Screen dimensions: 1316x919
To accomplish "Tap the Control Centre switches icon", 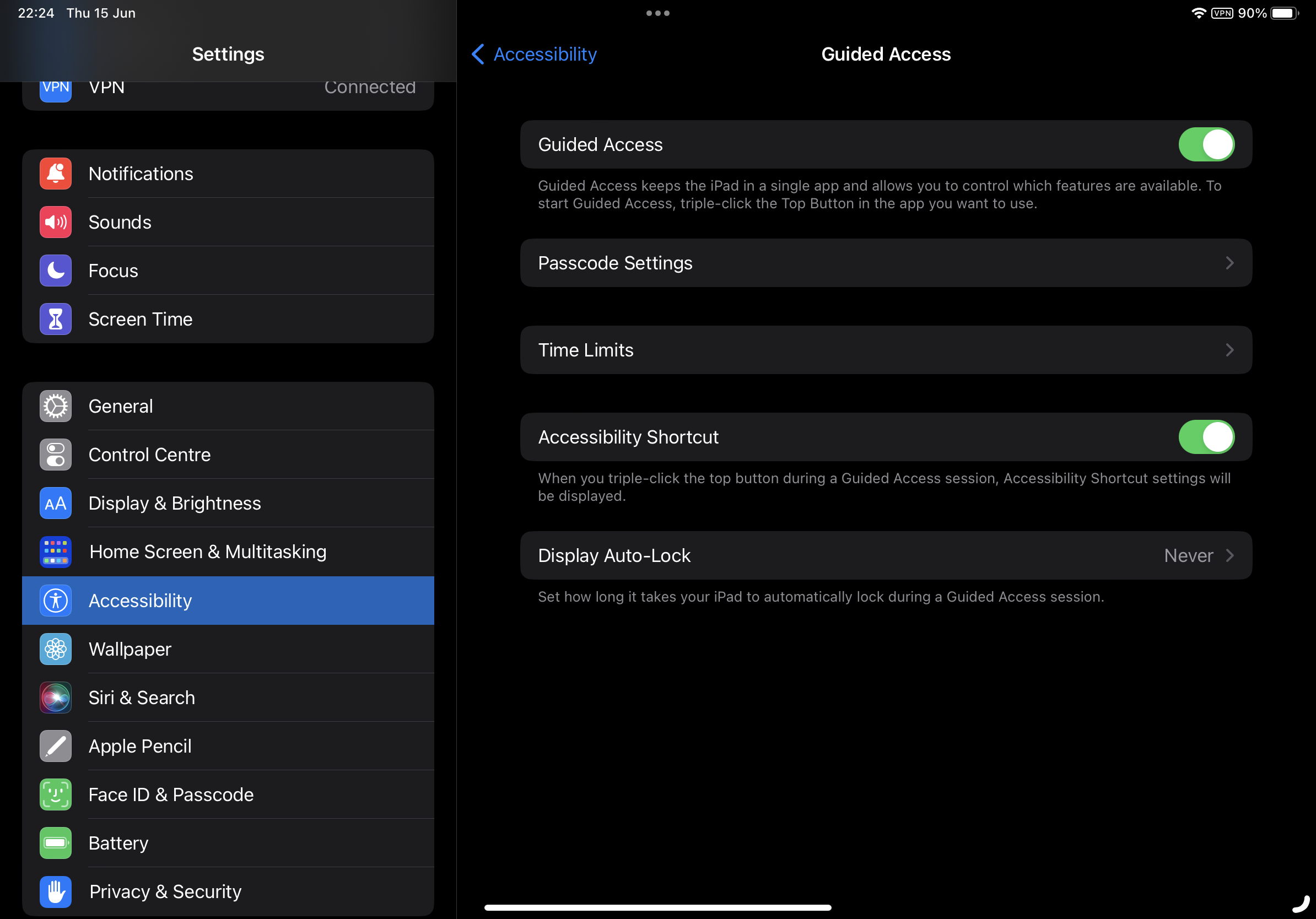I will [56, 455].
